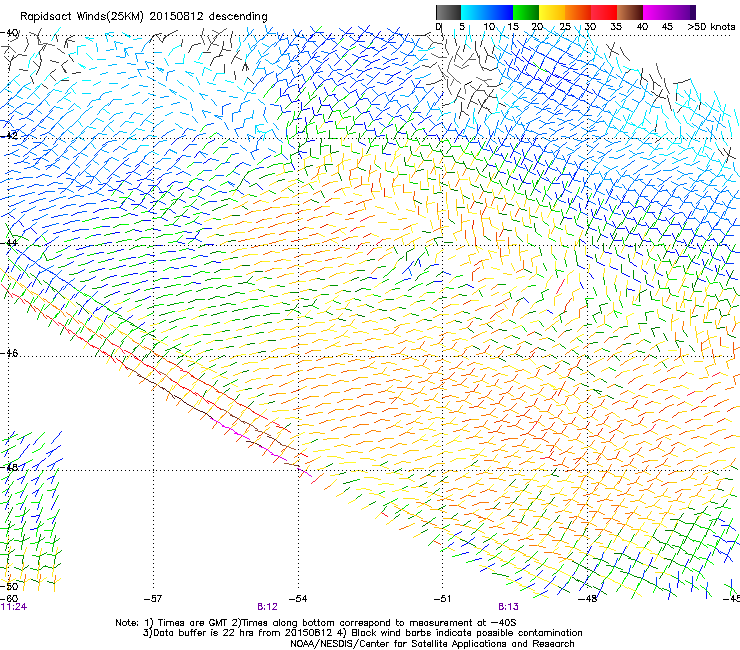Click the '25' label under the color legend
740x650 pixels.
point(564,27)
